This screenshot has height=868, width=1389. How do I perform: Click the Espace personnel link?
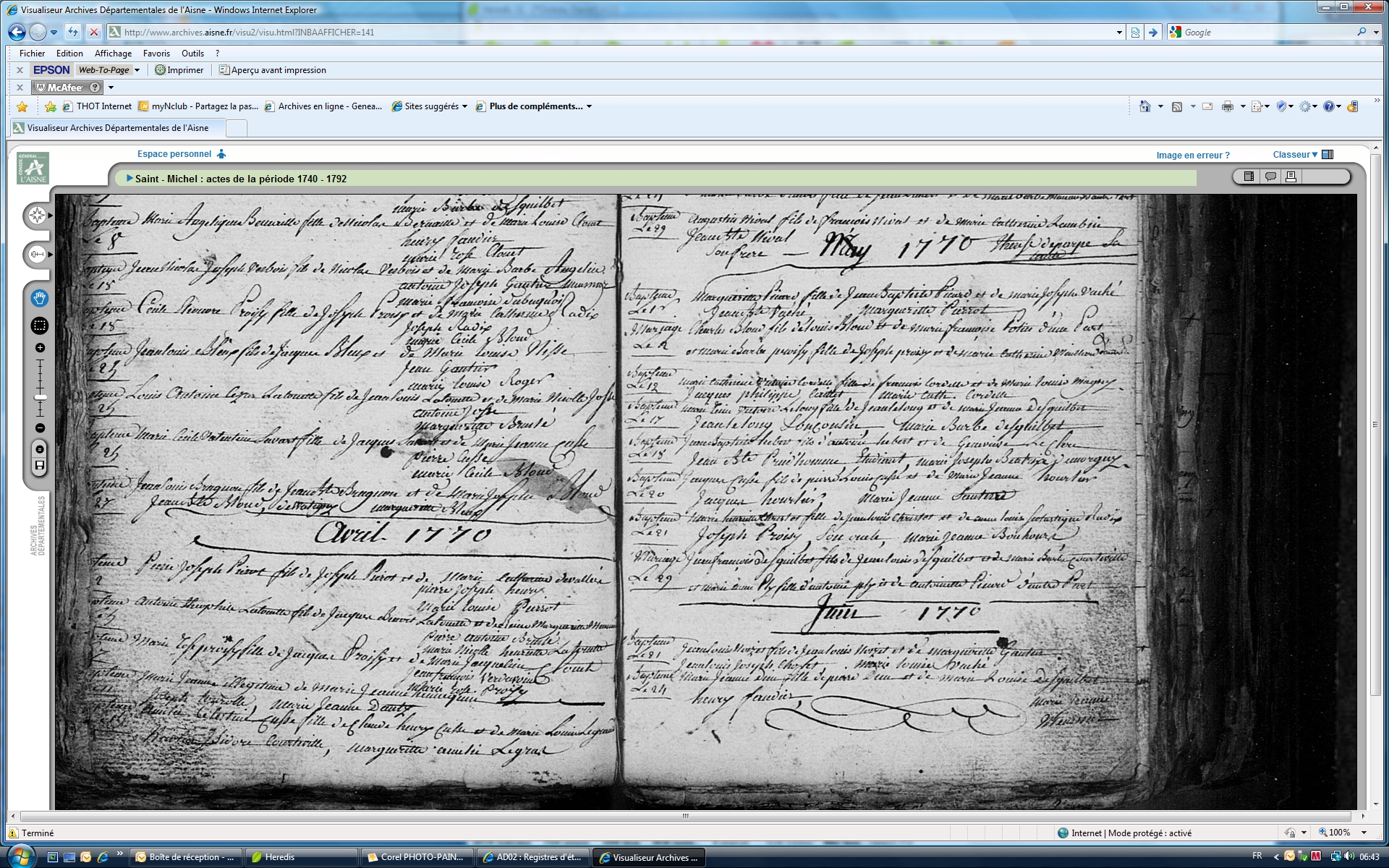(174, 154)
